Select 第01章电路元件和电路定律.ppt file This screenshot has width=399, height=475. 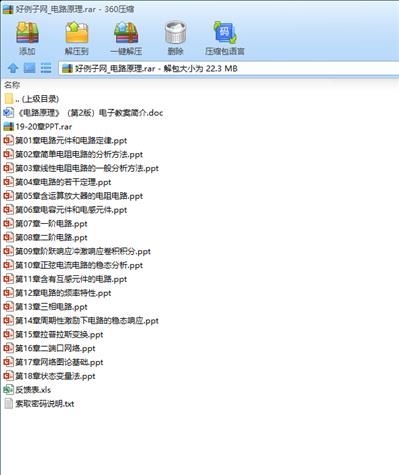(65, 141)
